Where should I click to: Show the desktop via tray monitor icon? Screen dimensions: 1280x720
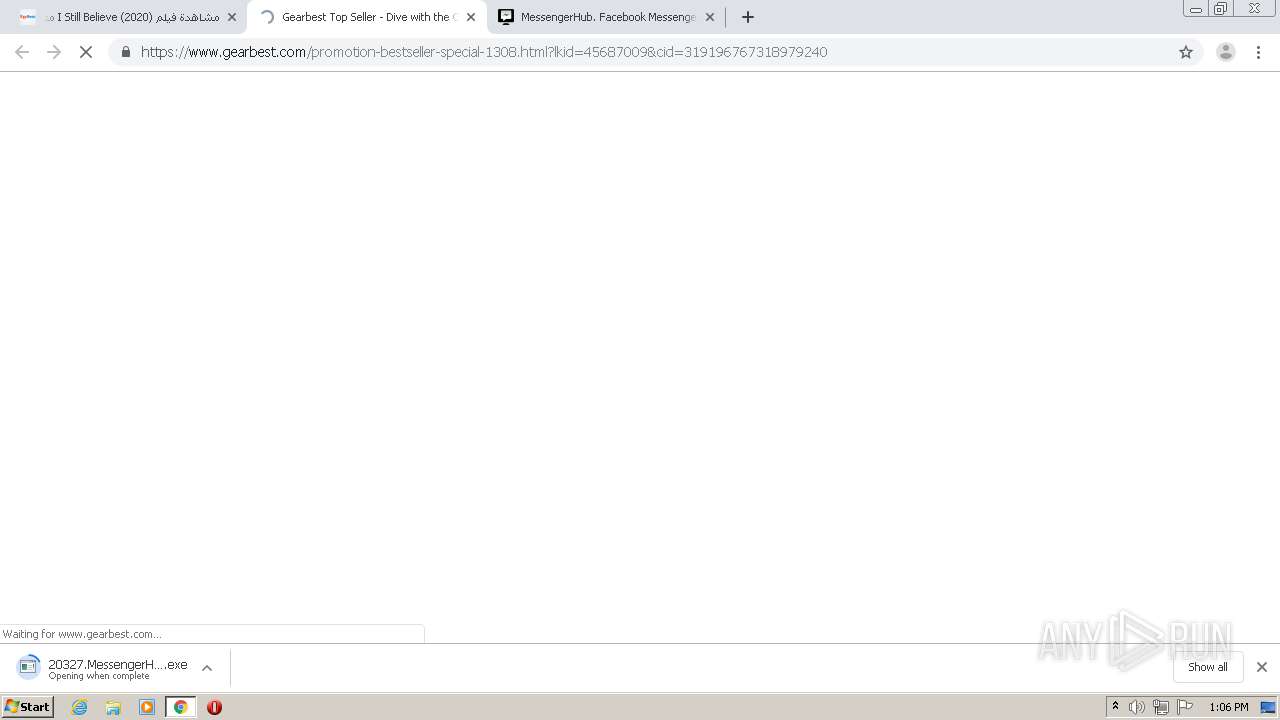pos(1268,707)
